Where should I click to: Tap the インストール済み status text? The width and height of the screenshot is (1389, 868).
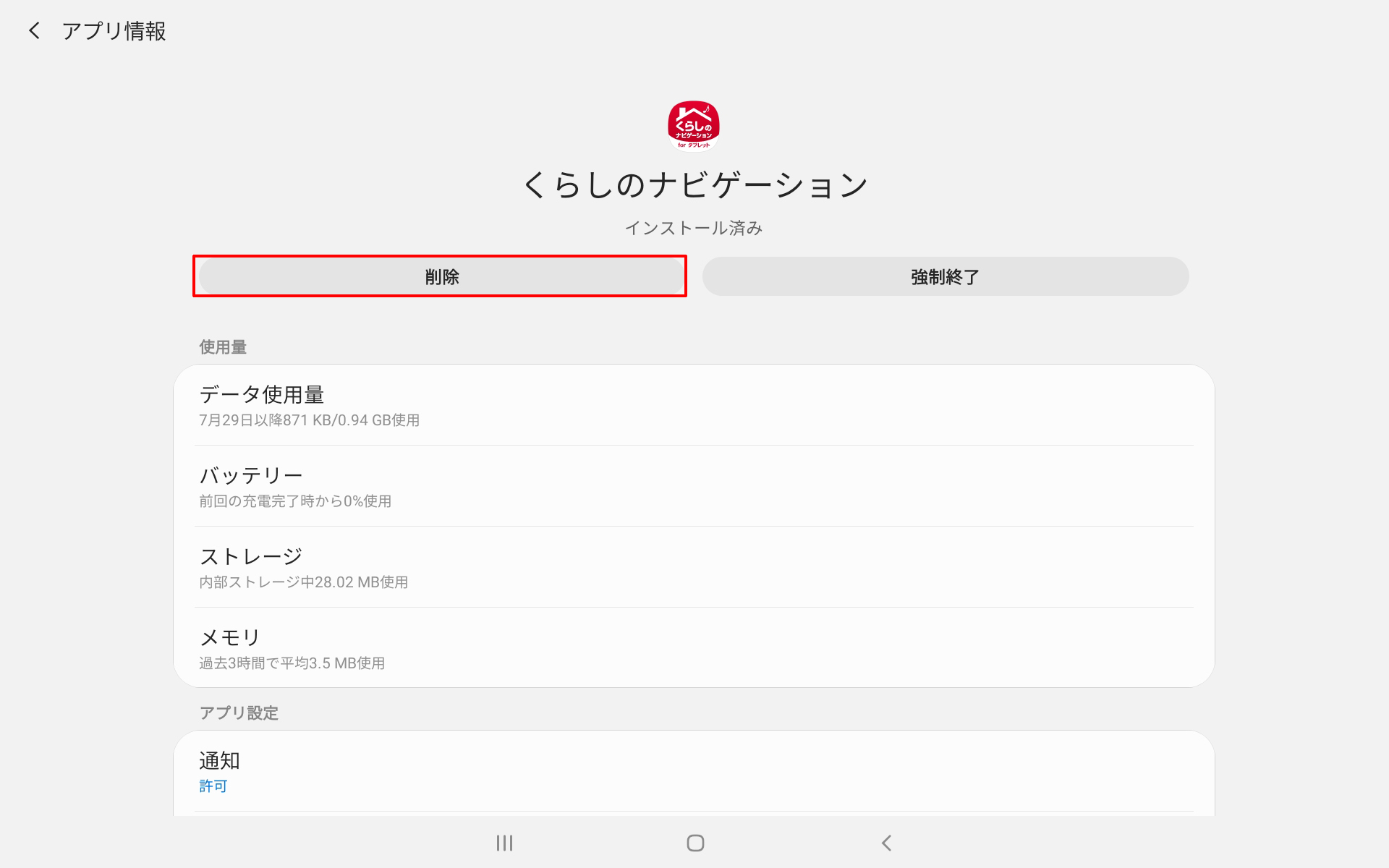694,228
